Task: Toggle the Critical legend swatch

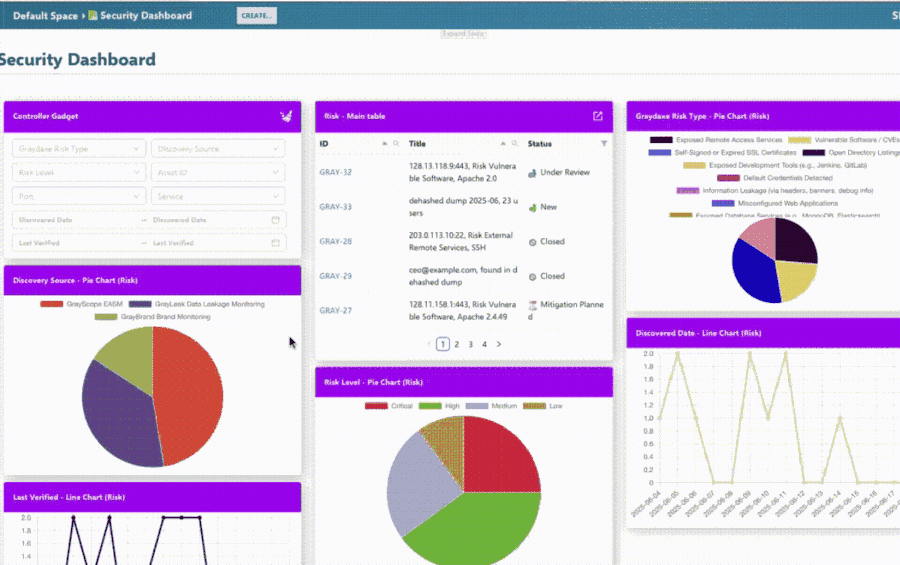Action: [376, 406]
